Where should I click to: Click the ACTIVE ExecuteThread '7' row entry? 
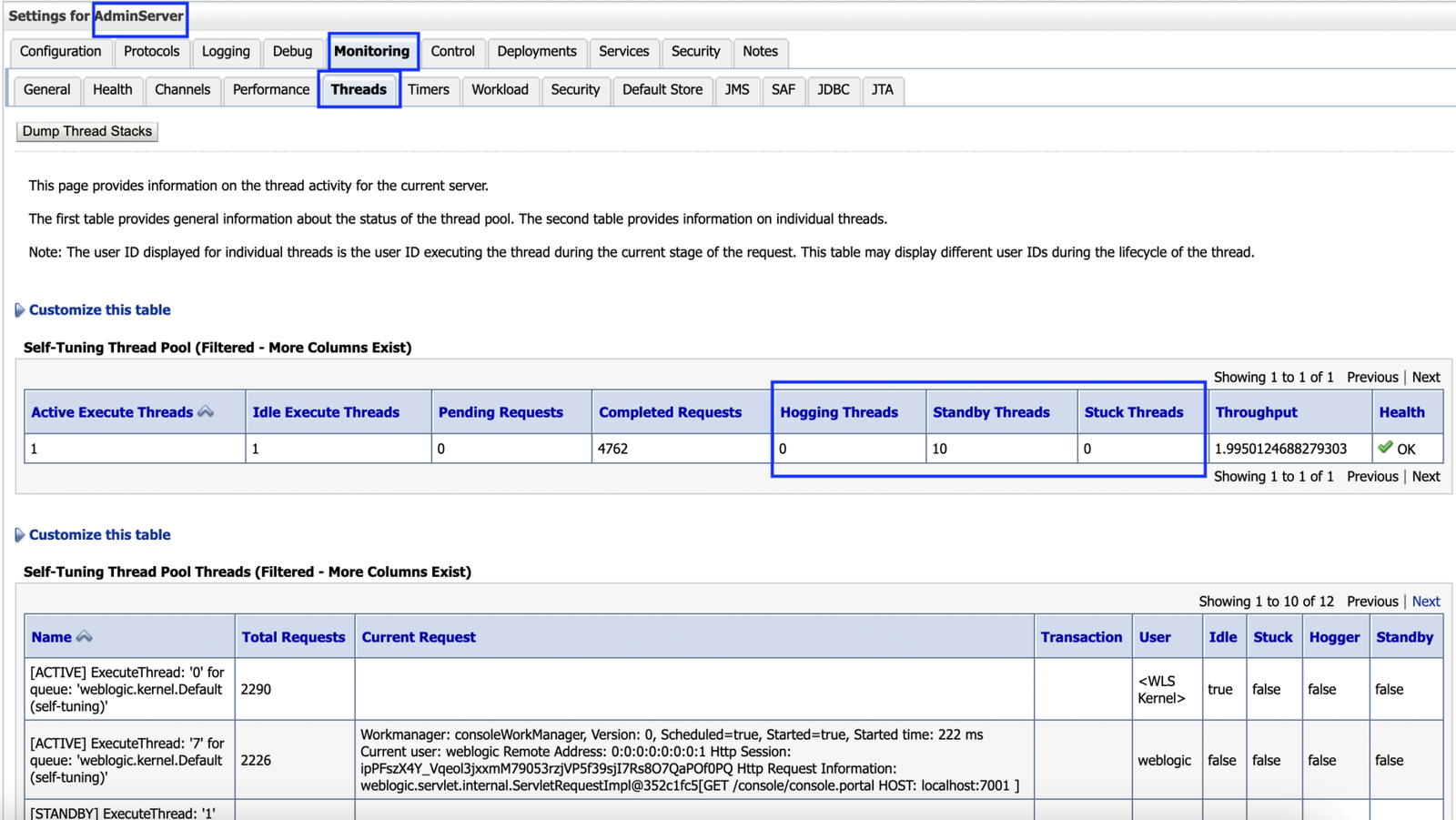tap(126, 760)
